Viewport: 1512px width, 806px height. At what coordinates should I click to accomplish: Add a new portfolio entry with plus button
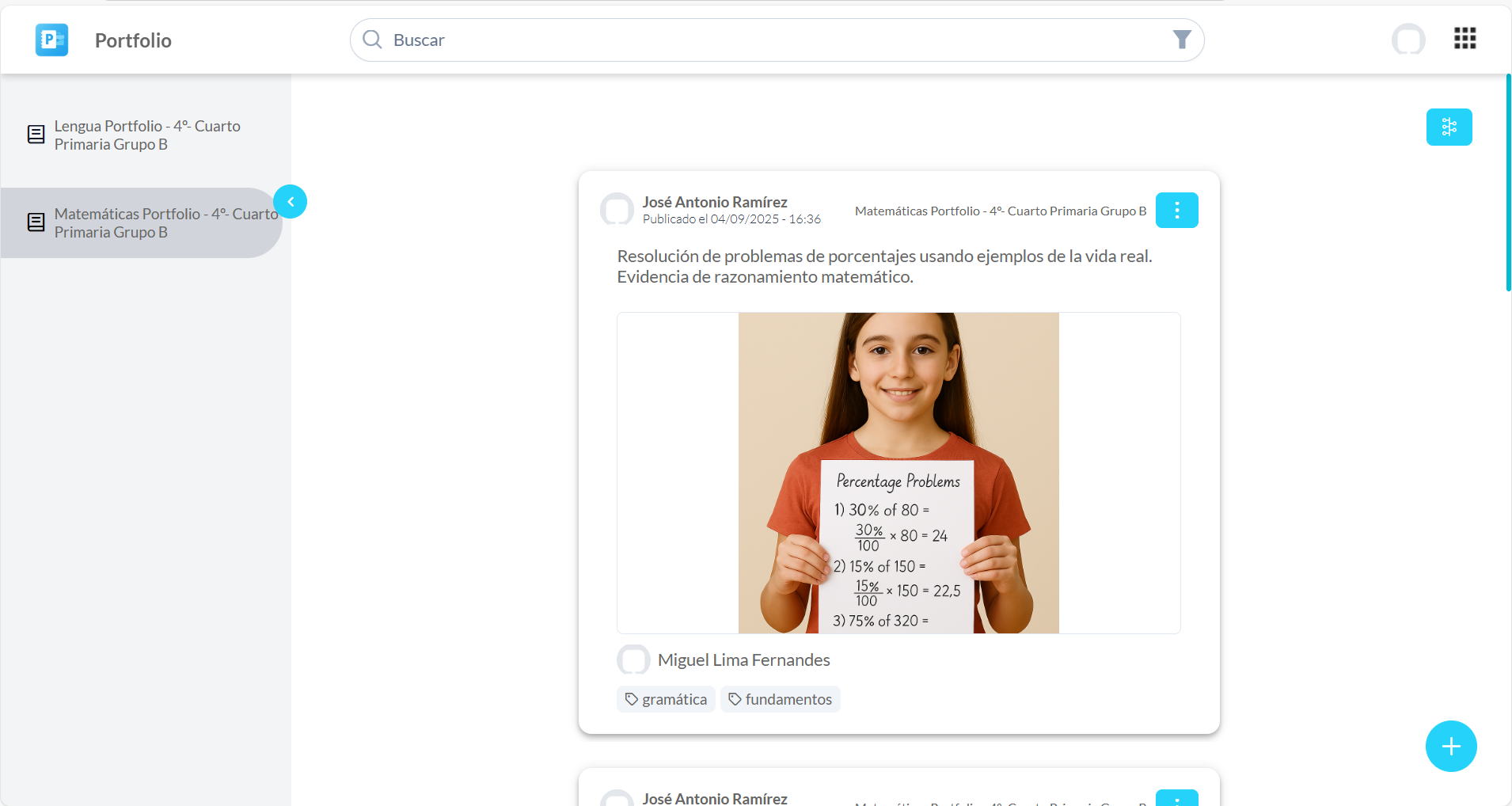click(1450, 746)
